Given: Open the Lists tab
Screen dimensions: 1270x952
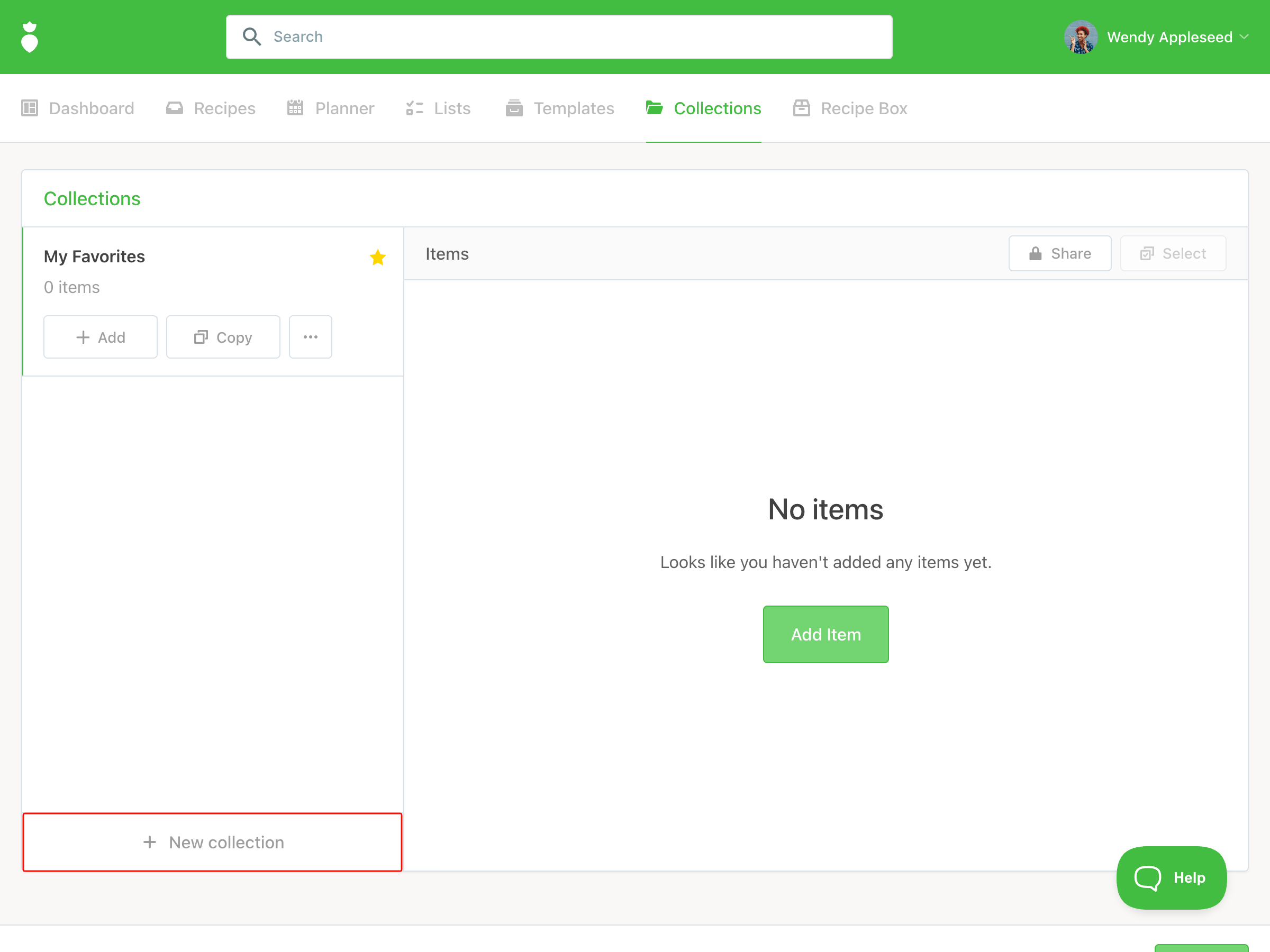Looking at the screenshot, I should (439, 108).
